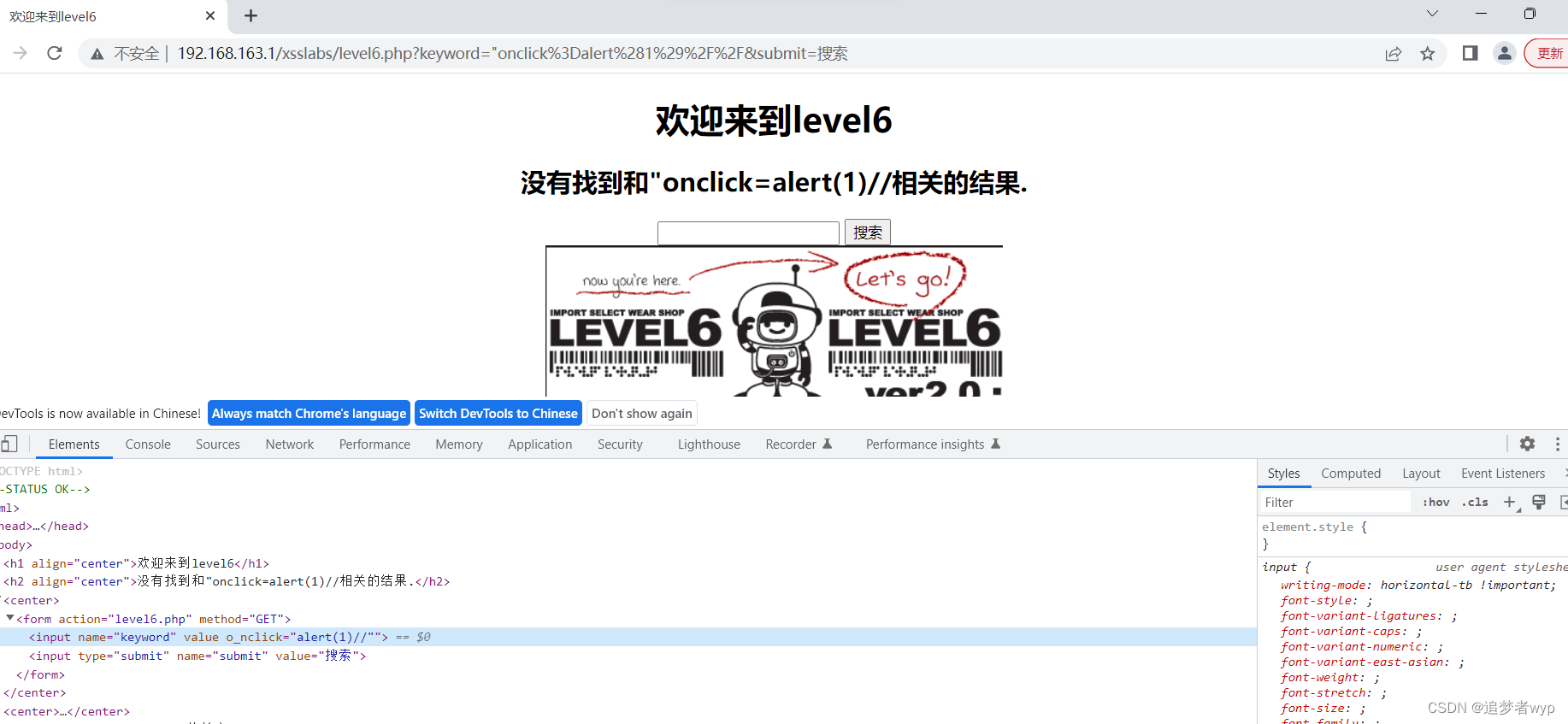Select the input type="submit" node
Viewport: 1568px width, 724px height.
pyautogui.click(x=197, y=656)
